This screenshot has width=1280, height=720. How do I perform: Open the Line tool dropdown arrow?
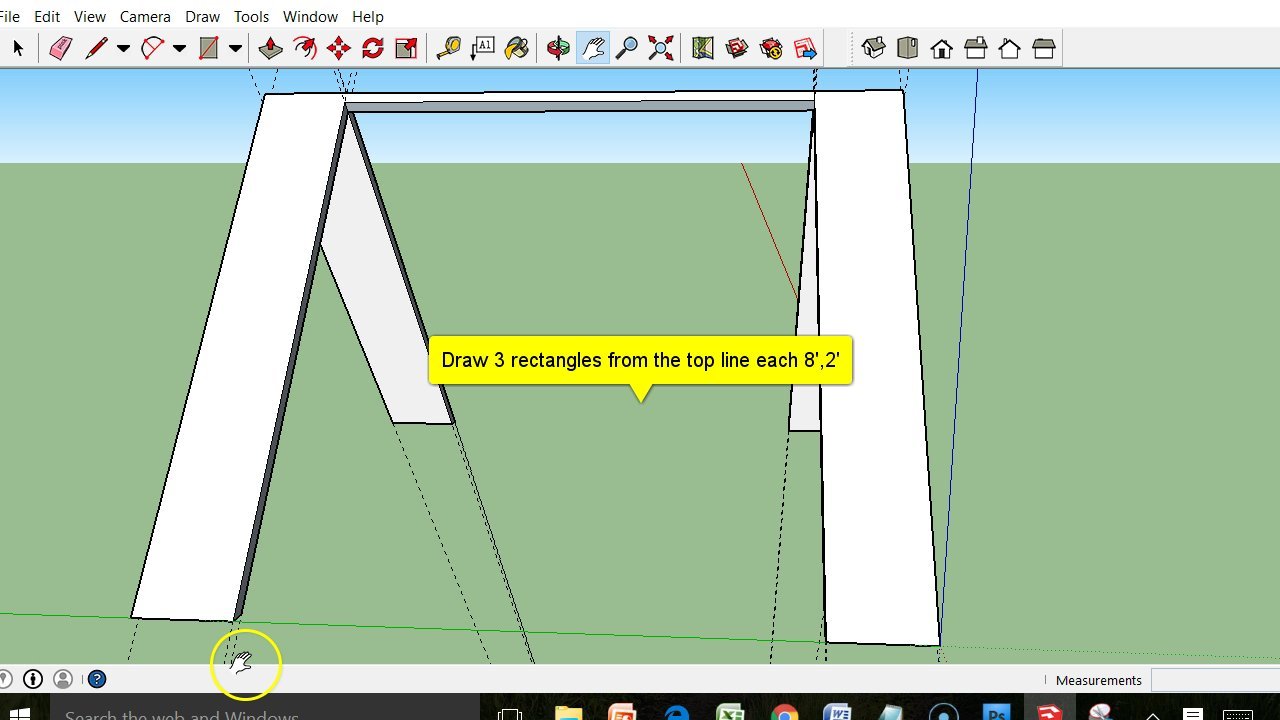pyautogui.click(x=123, y=48)
